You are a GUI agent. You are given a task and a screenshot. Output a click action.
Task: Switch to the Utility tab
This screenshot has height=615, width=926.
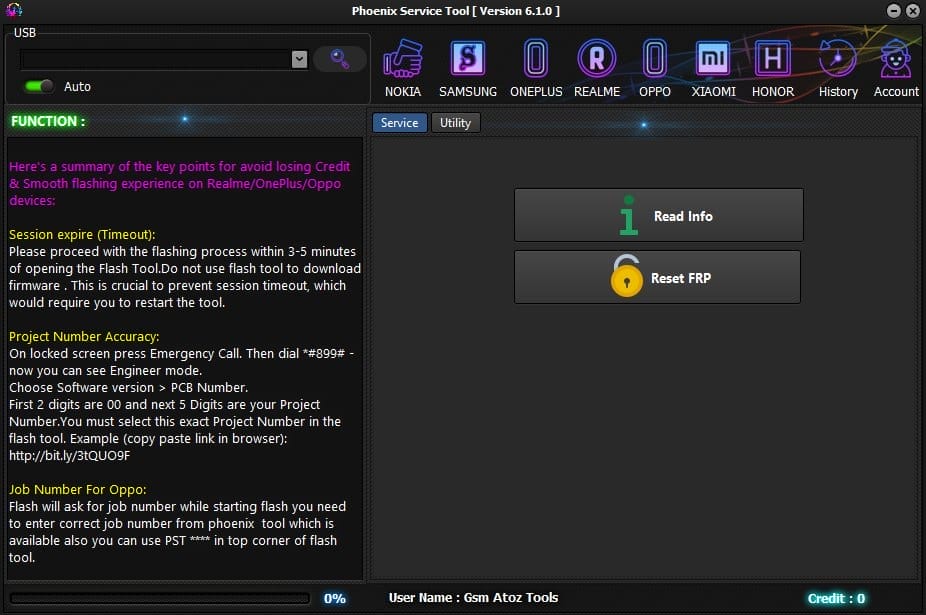(x=456, y=122)
